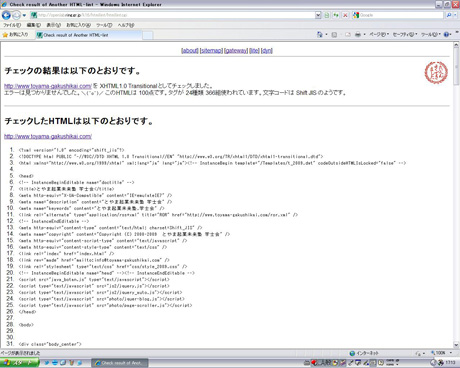Image resolution: width=460 pixels, height=368 pixels.
Task: Follow the [dyn] link
Action: [x=267, y=51]
